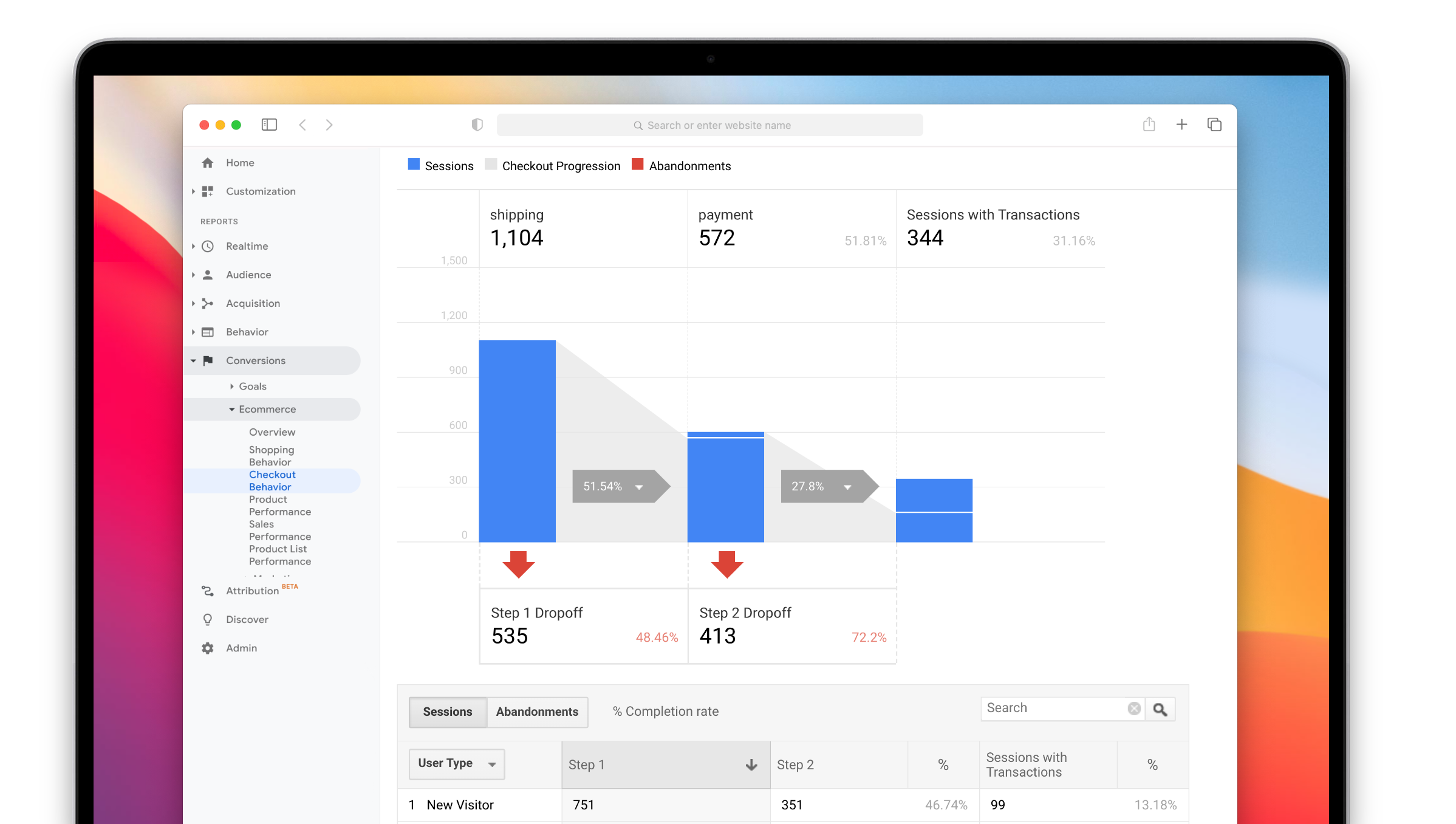Click the Step 1 Dropoff 535 value

[x=510, y=636]
